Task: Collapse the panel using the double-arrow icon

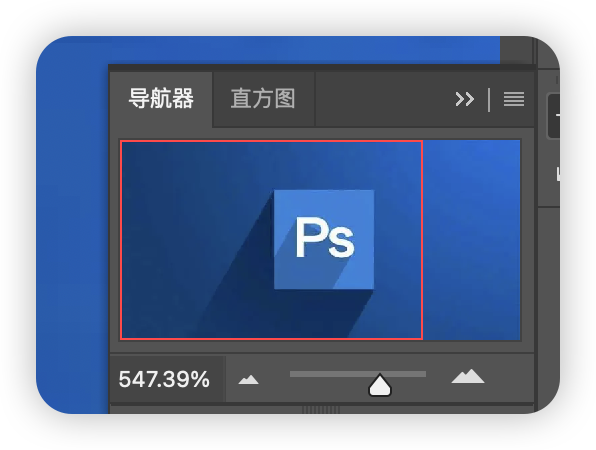Action: (464, 99)
